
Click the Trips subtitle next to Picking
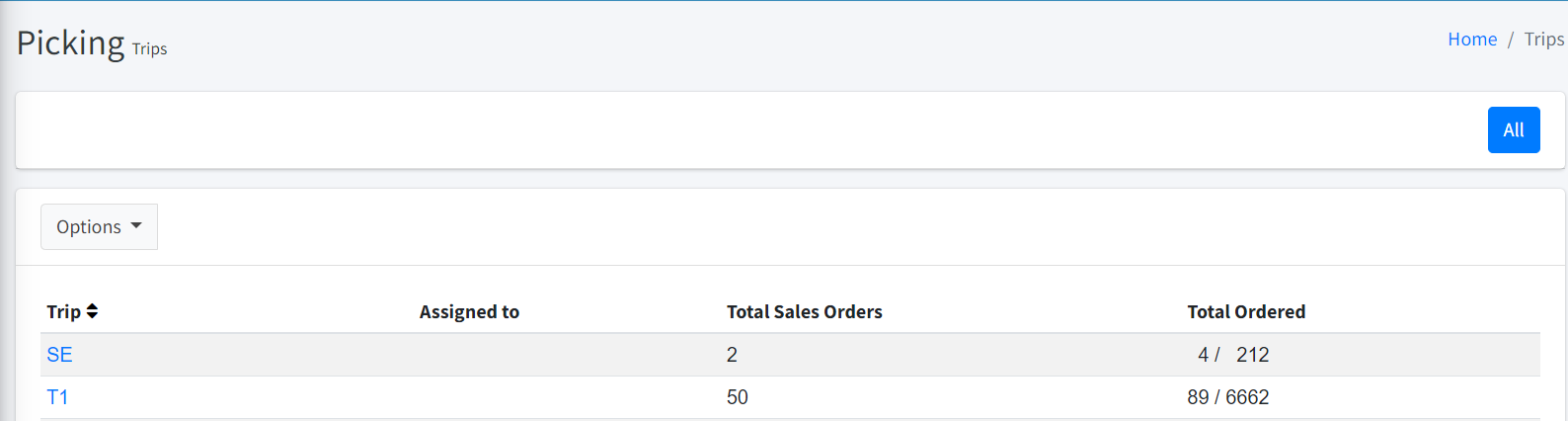(x=149, y=49)
